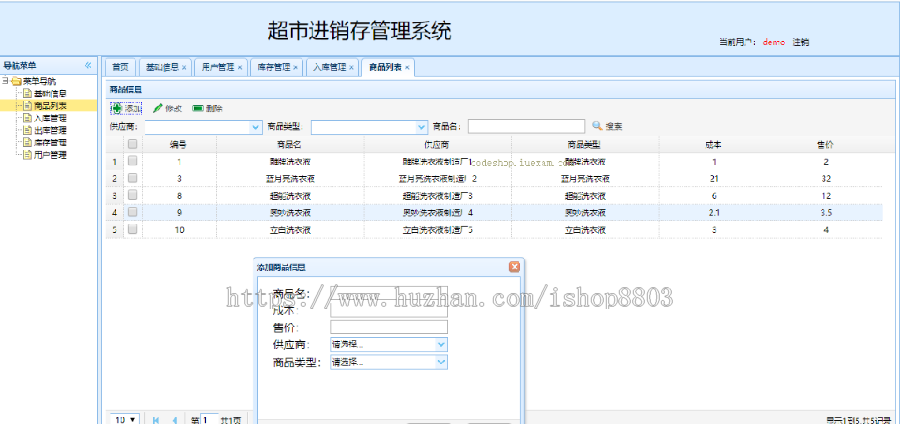The height and width of the screenshot is (424, 900).
Task: Click the green minus 删除 toolbar button
Action: 208,108
